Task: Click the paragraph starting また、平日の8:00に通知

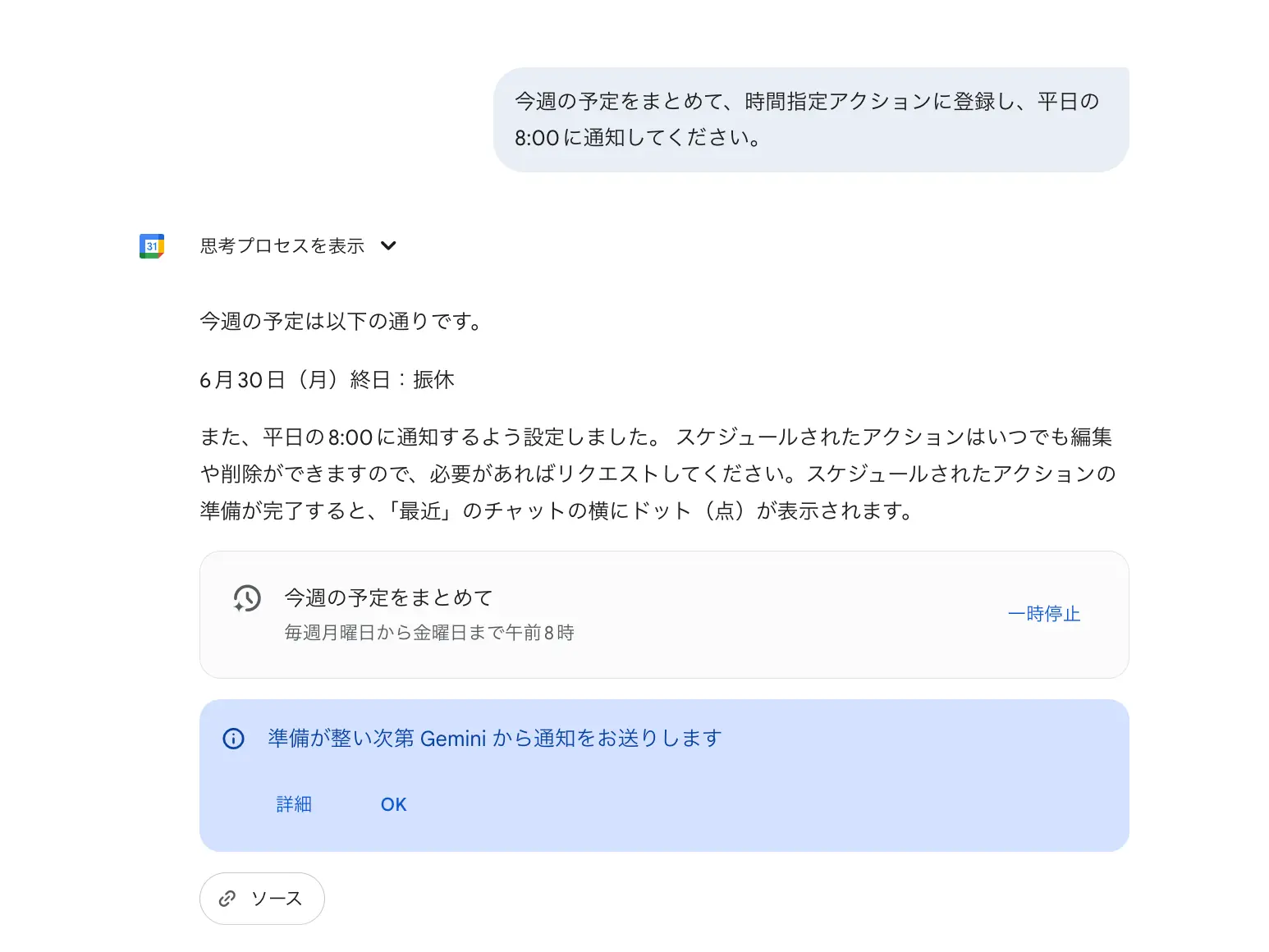Action: [x=658, y=474]
